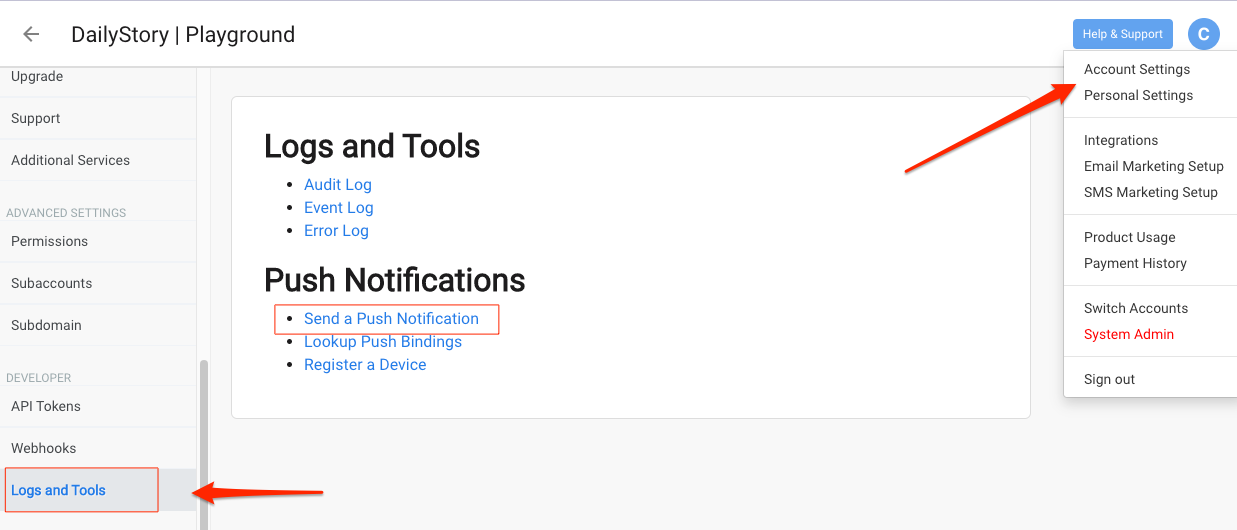The height and width of the screenshot is (530, 1237).
Task: Select Account Settings from the menu
Action: tap(1137, 69)
